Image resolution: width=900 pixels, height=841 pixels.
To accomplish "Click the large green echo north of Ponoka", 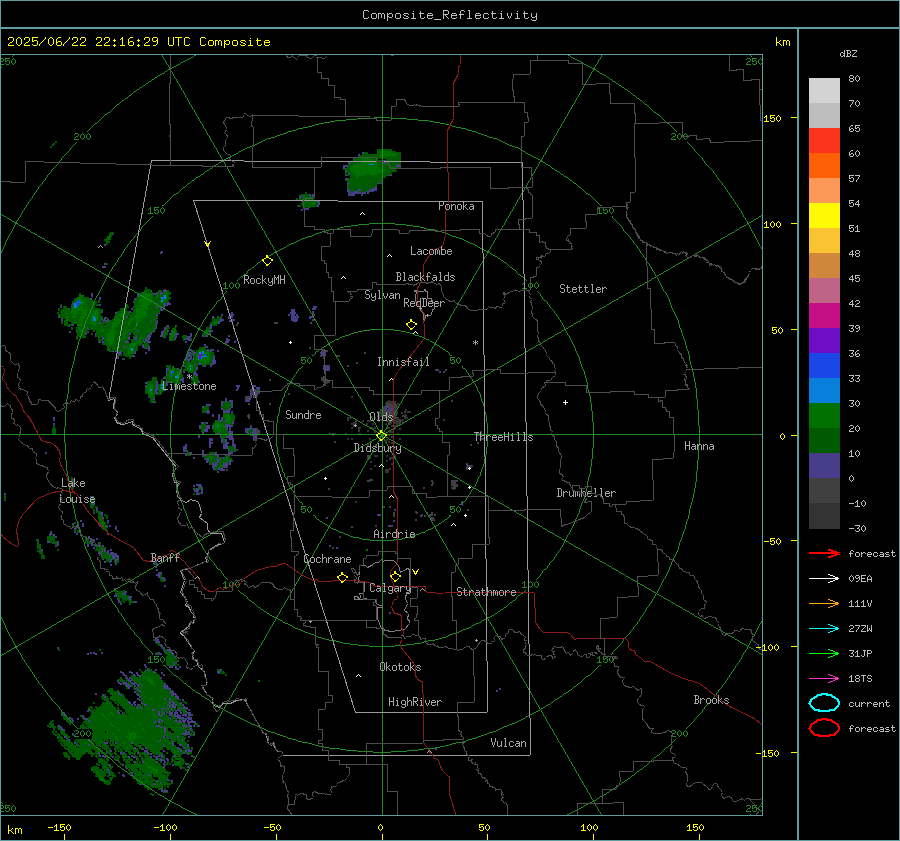I will pyautogui.click(x=371, y=171).
